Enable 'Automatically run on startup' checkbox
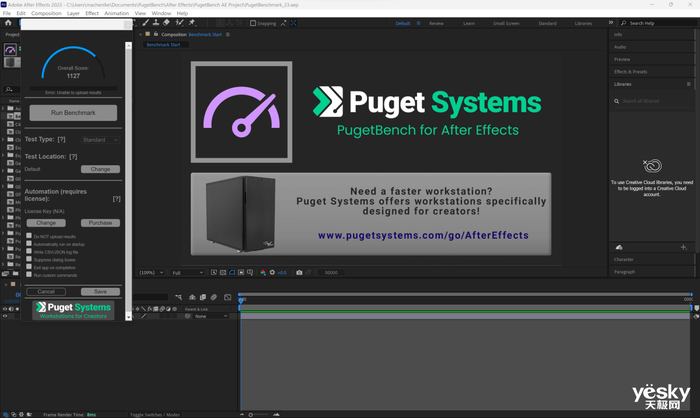The image size is (700, 418). 28,245
